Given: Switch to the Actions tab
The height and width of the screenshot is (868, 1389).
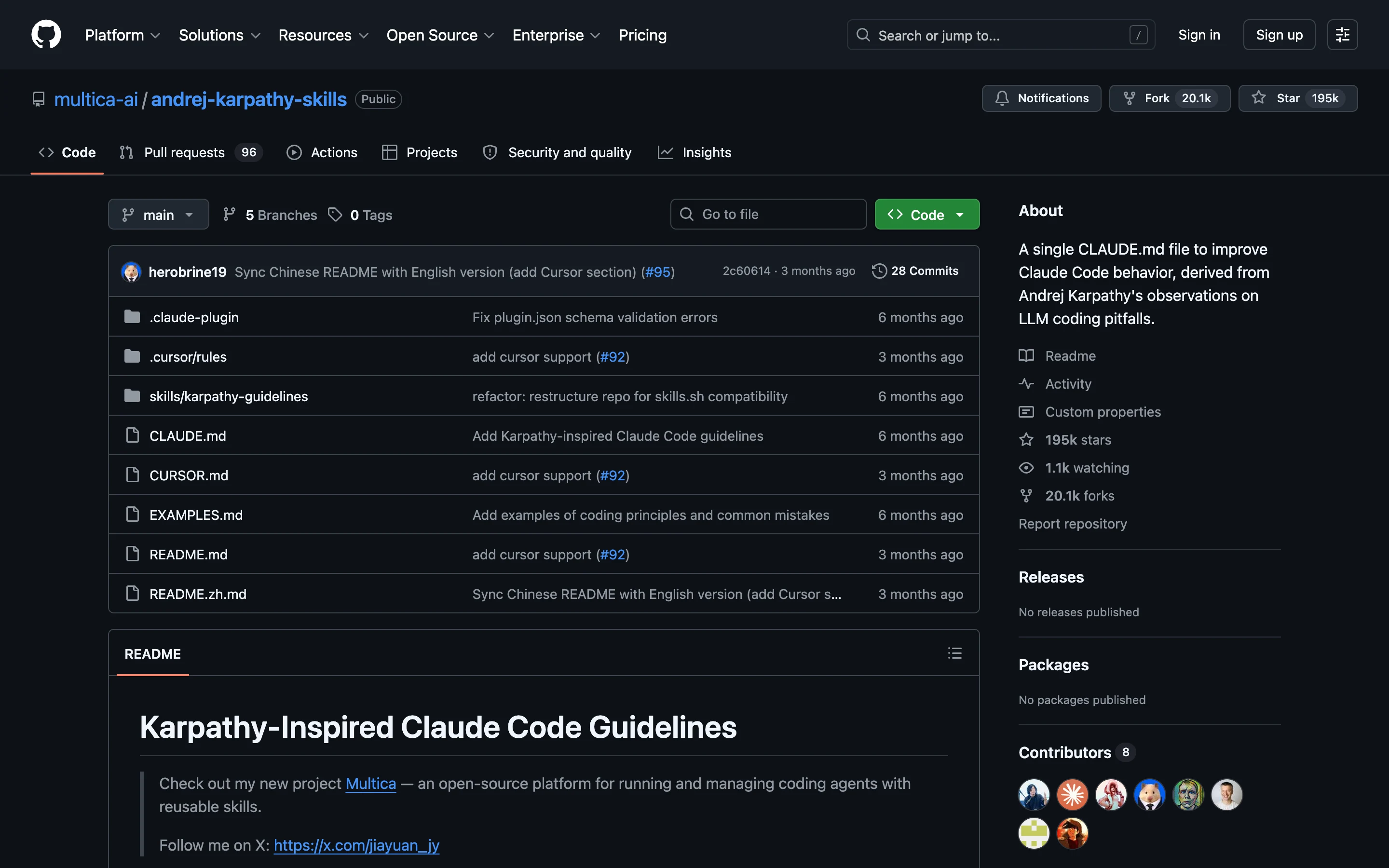Looking at the screenshot, I should (321, 152).
